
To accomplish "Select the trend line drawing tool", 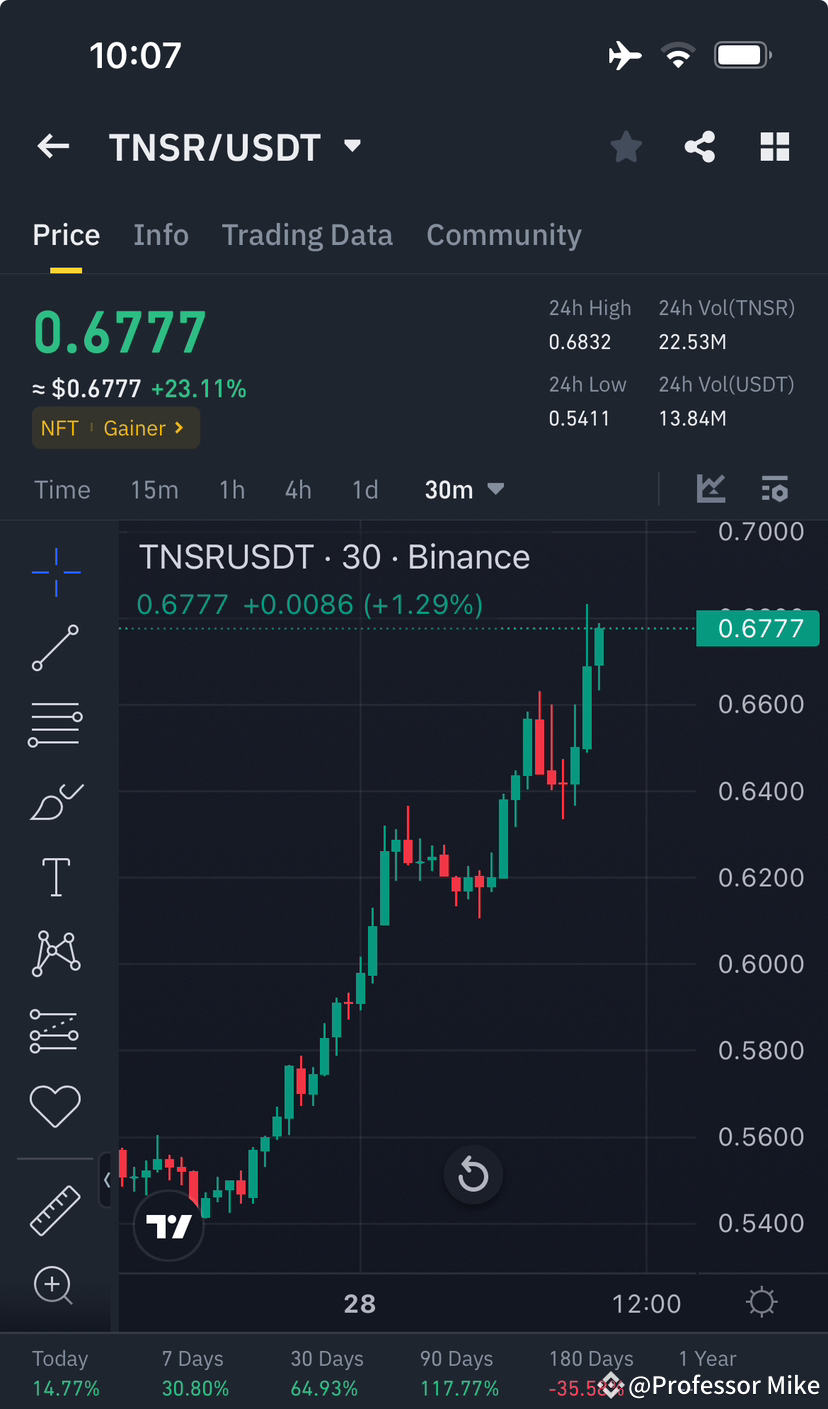I will 55,649.
